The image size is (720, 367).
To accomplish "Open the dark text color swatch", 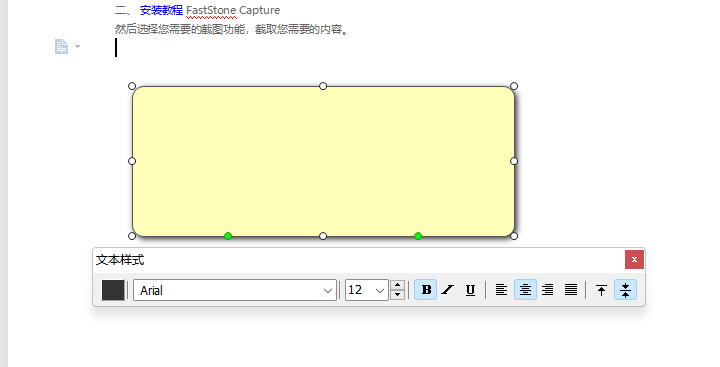I will click(x=113, y=290).
